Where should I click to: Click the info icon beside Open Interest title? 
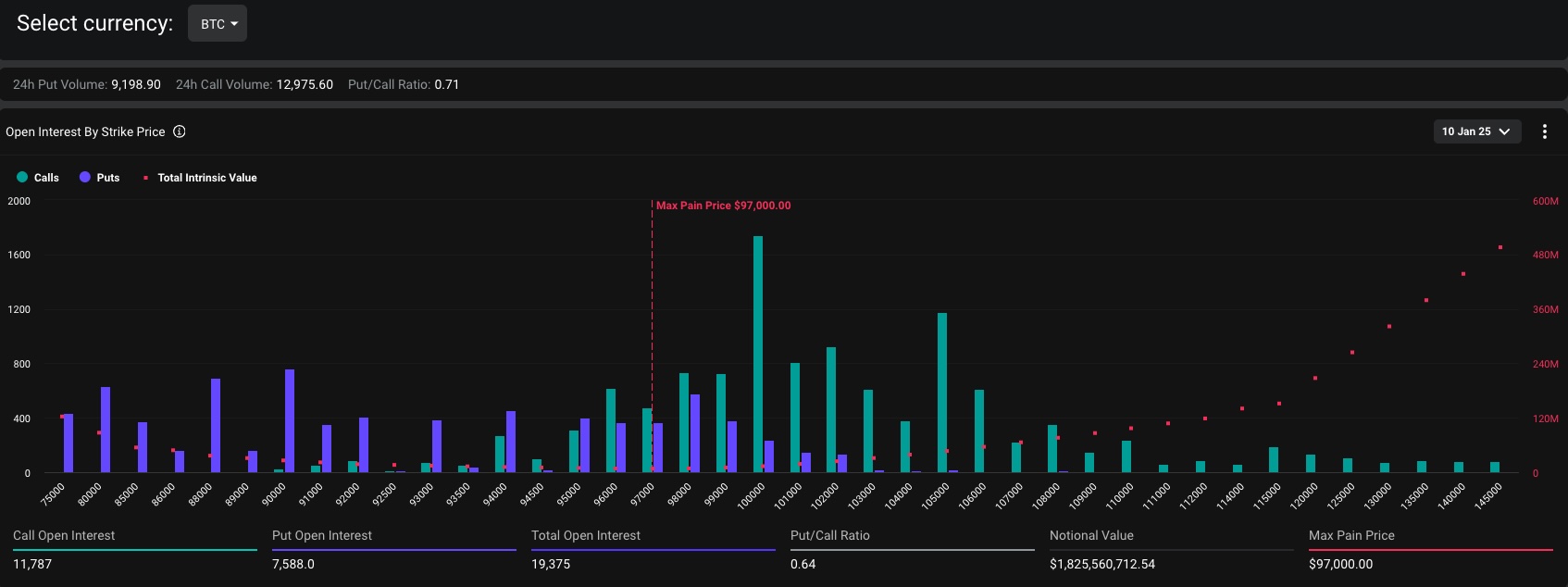point(180,131)
